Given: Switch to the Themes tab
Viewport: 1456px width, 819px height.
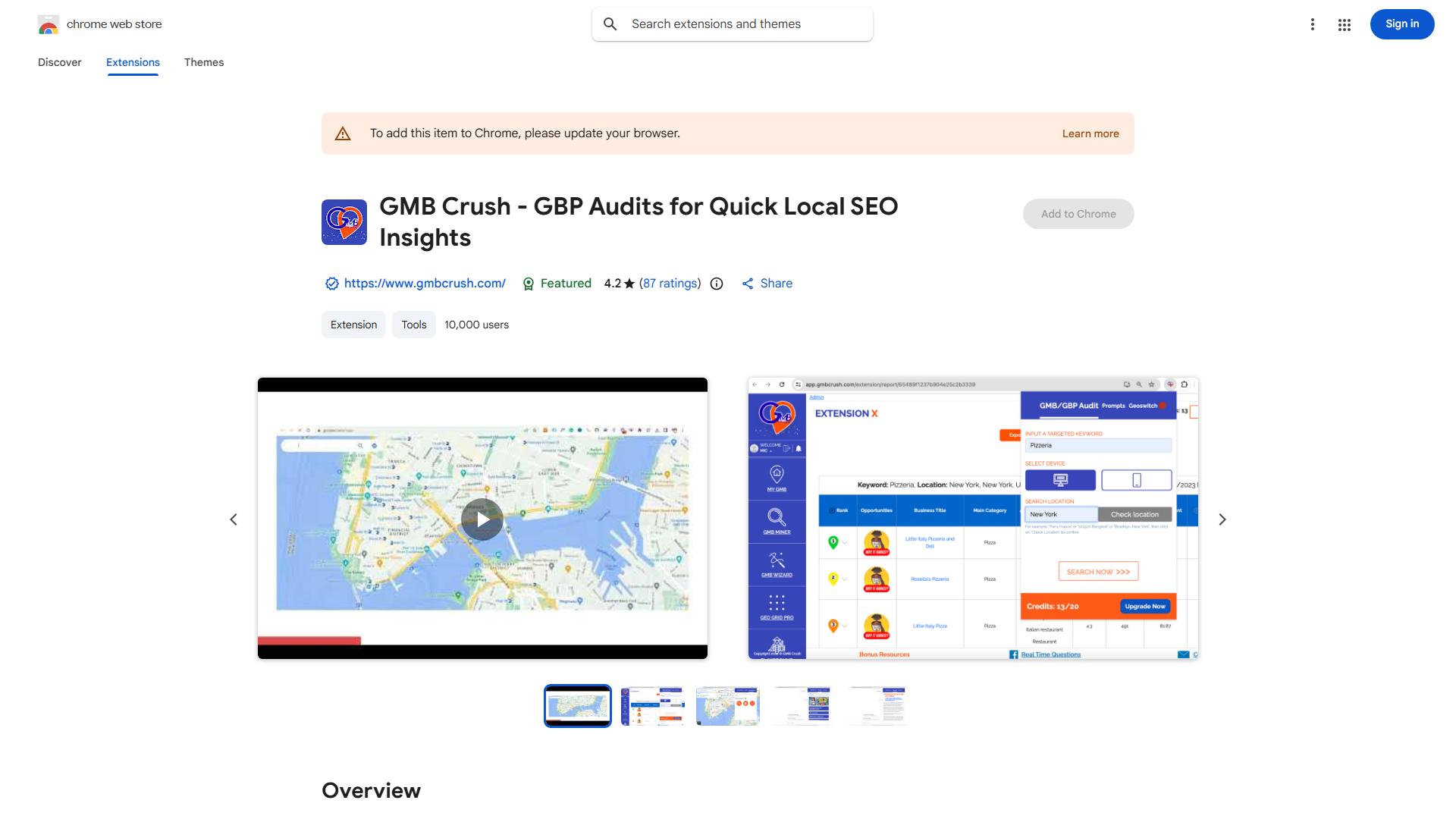Looking at the screenshot, I should pos(203,62).
